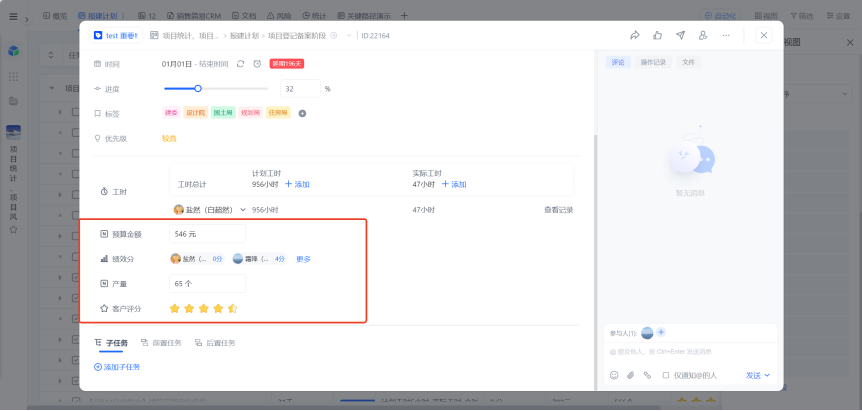Click the participant avatar next to 参与人
Image resolution: width=862 pixels, height=411 pixels.
tap(647, 332)
